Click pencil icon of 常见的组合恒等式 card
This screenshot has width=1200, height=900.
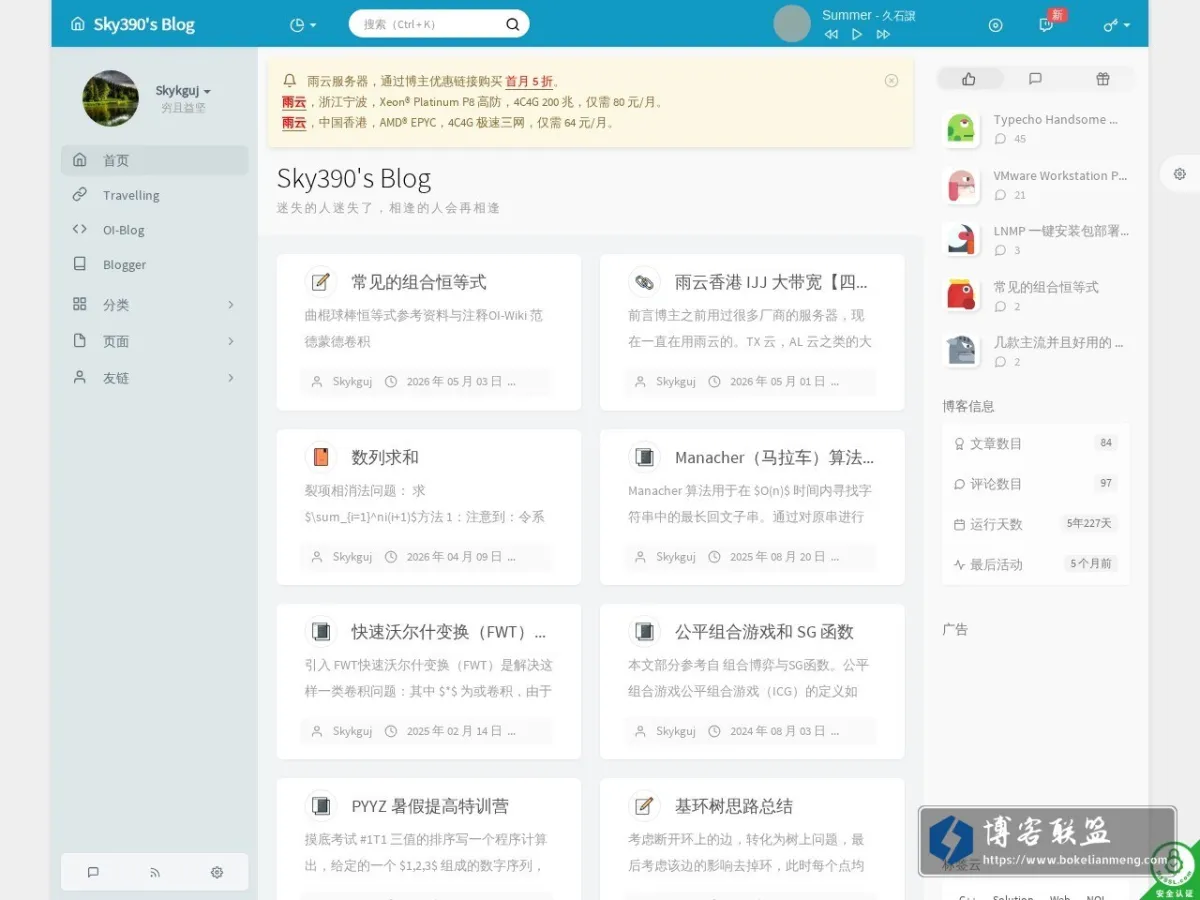click(x=321, y=282)
